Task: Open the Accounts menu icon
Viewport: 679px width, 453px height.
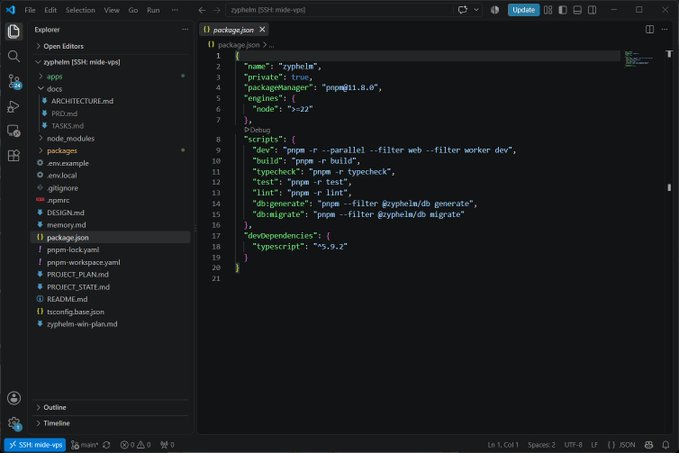Action: click(13, 398)
